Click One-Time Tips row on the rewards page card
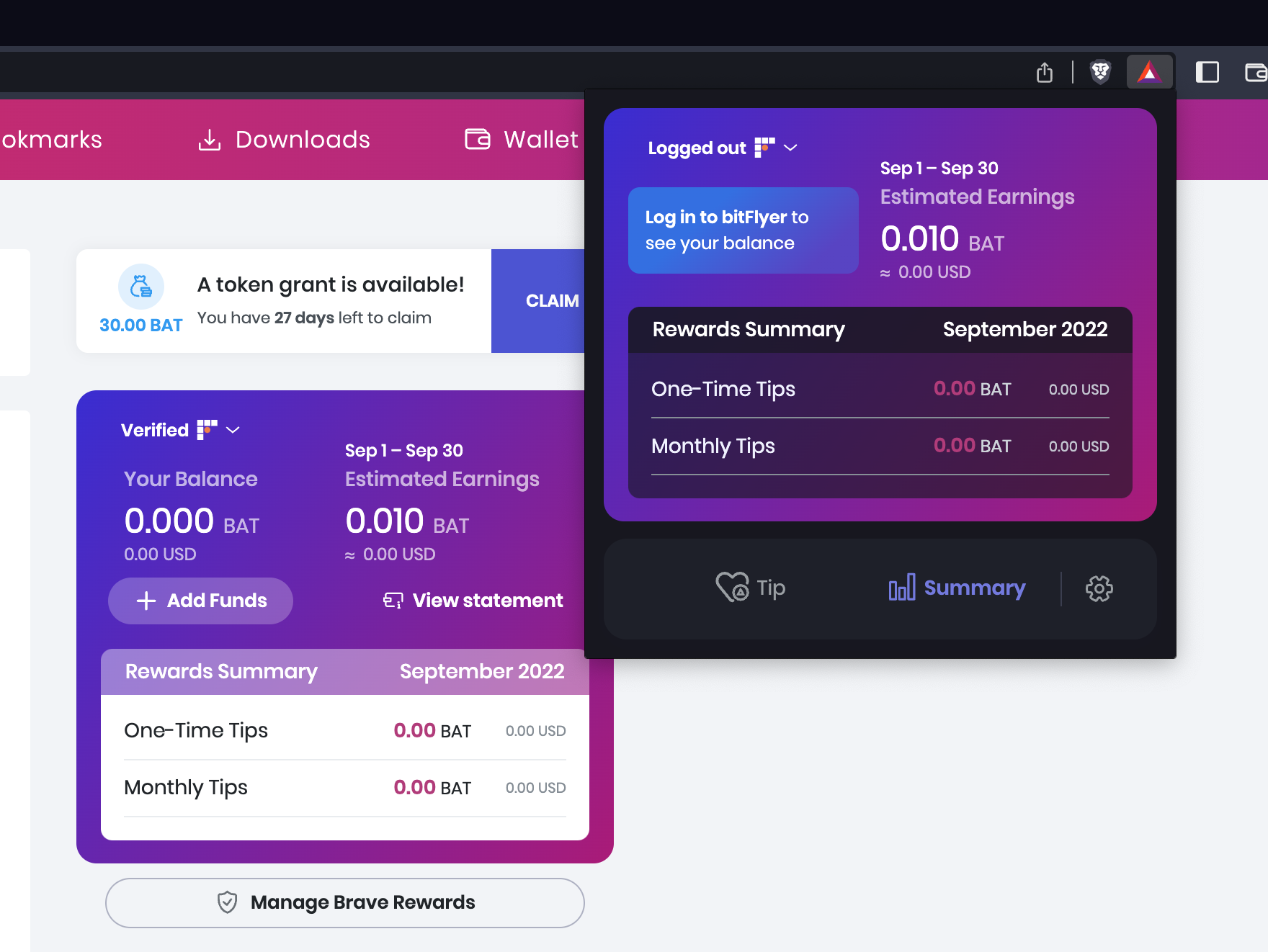 tap(345, 730)
